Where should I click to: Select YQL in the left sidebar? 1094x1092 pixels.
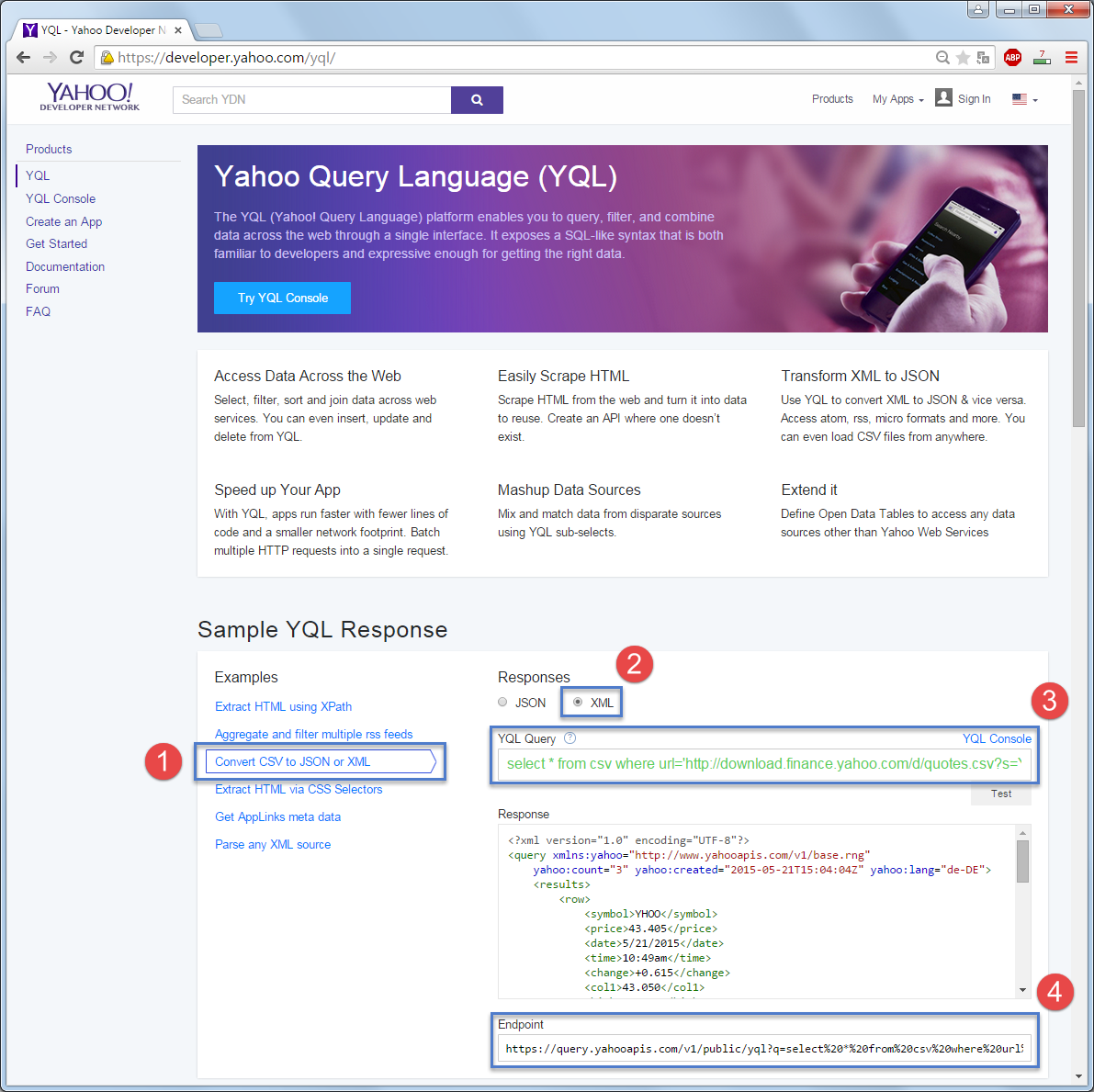38,175
